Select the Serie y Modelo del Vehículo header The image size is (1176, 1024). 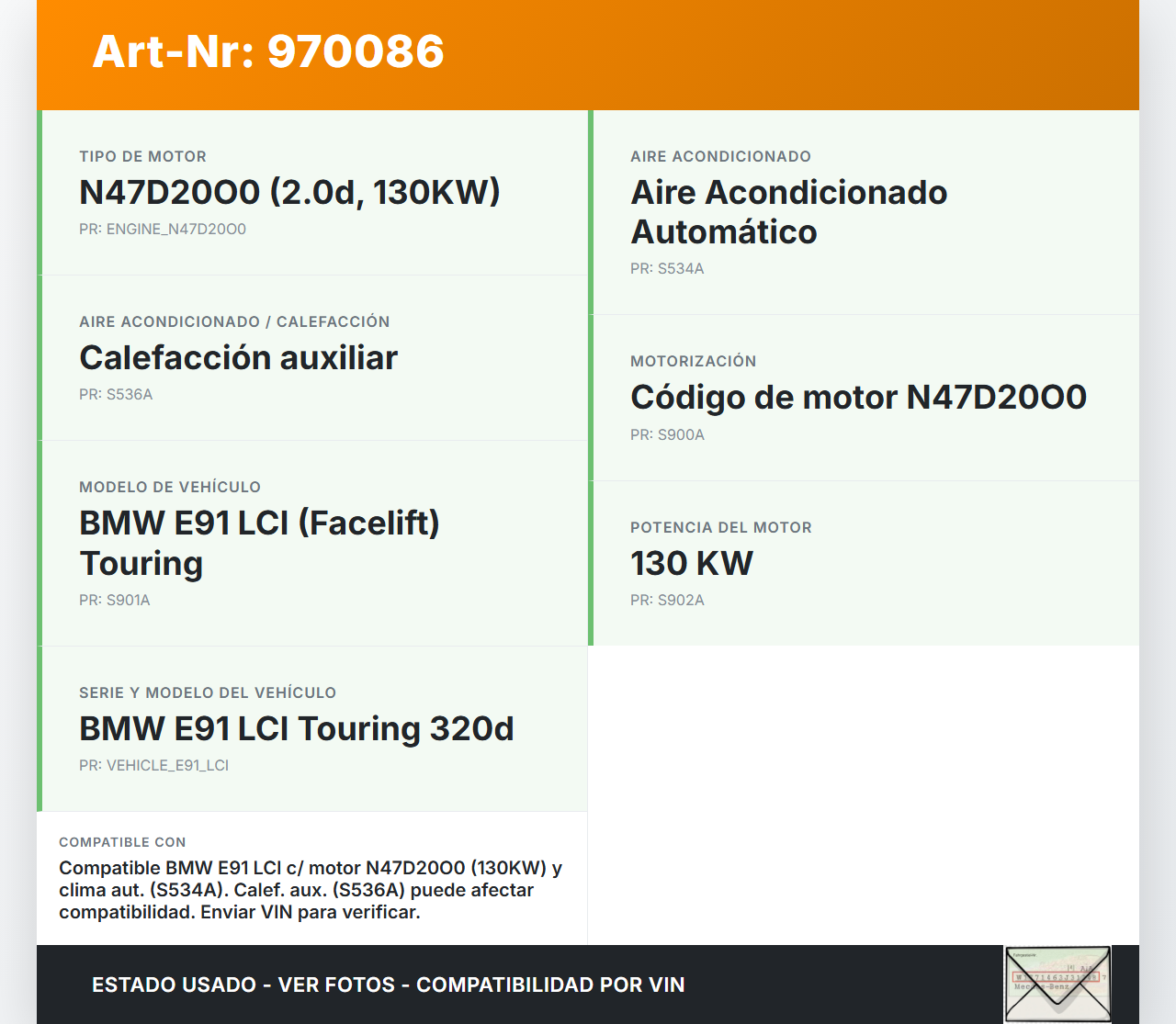[208, 692]
